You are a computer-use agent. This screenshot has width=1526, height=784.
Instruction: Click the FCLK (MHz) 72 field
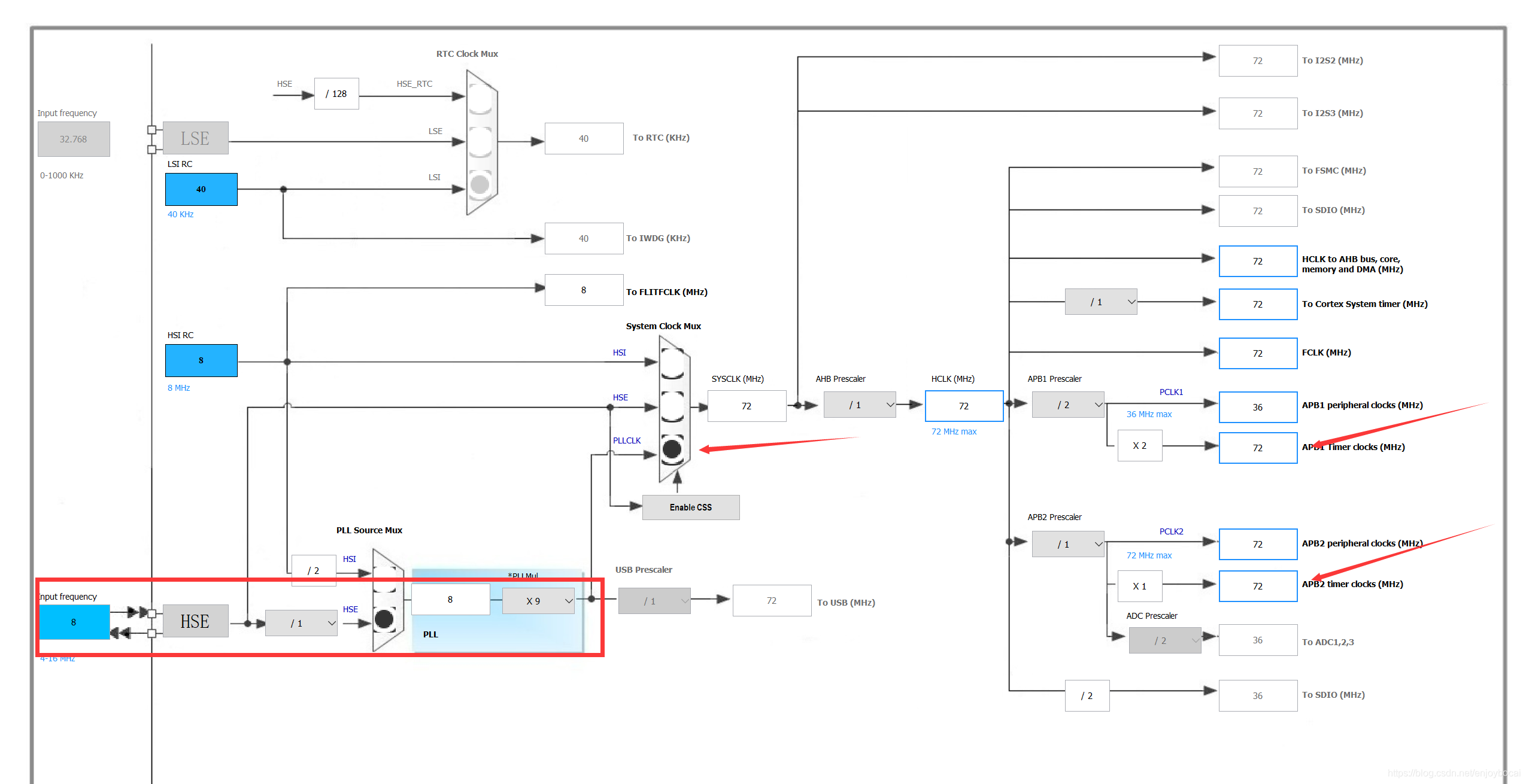click(1258, 354)
